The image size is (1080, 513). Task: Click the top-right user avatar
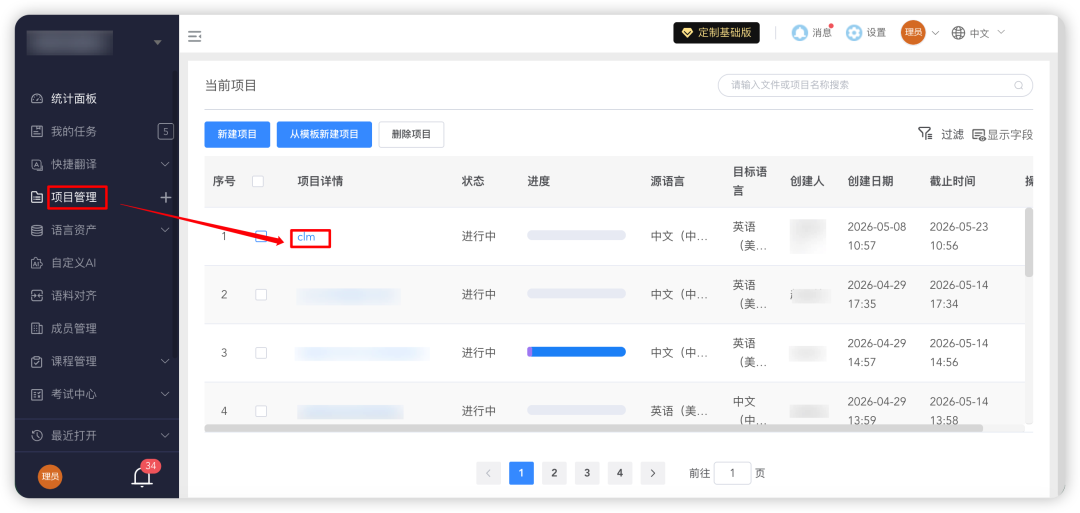tap(913, 32)
